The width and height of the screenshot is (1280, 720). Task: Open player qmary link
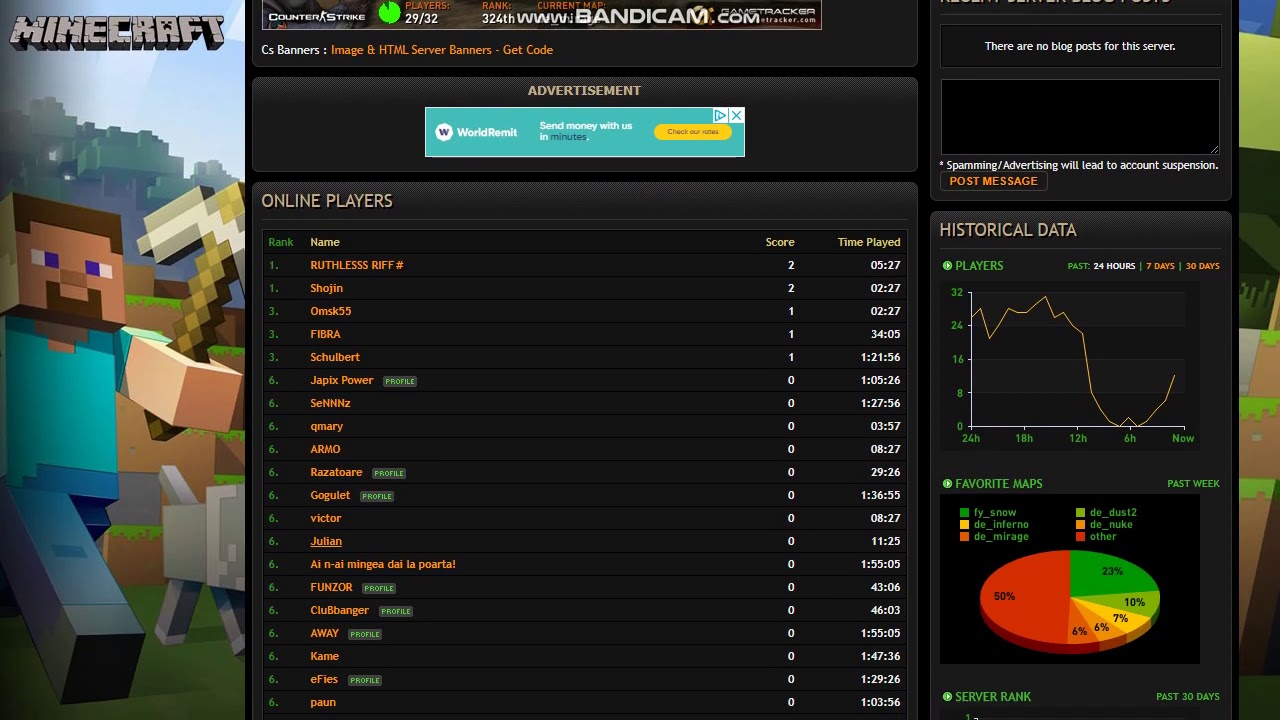coord(326,426)
